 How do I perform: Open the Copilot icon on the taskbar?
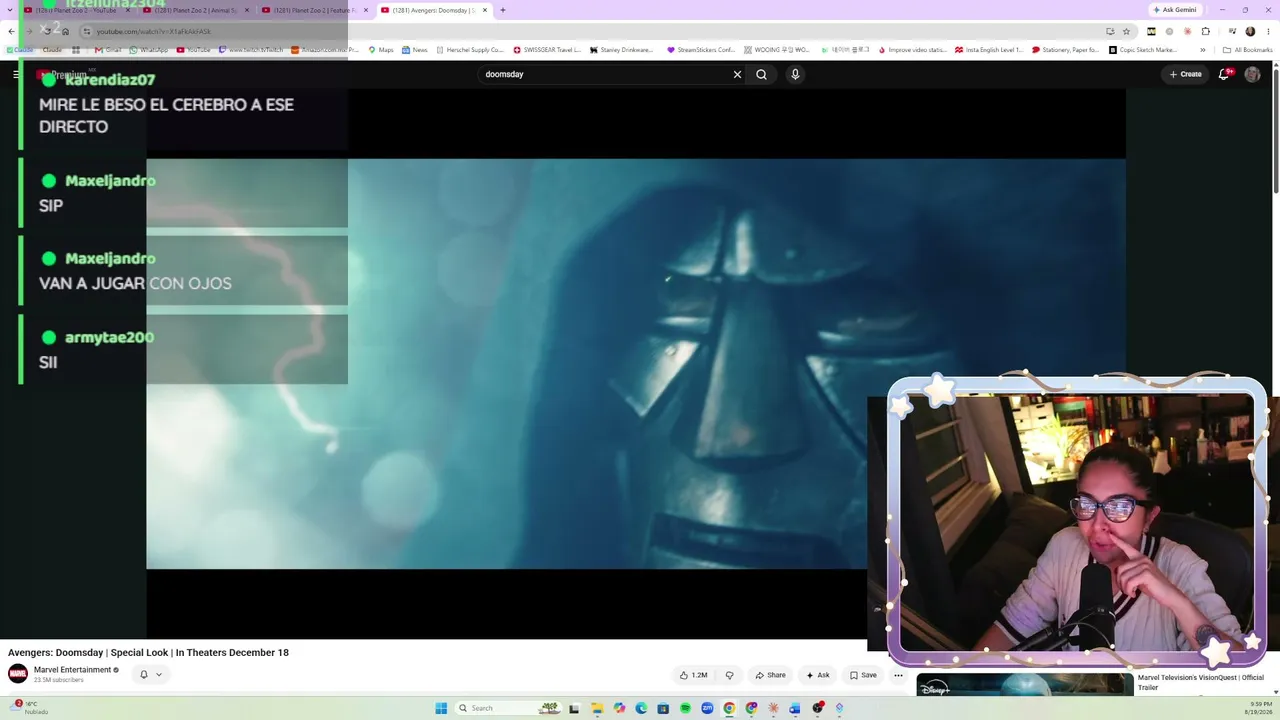tap(619, 708)
